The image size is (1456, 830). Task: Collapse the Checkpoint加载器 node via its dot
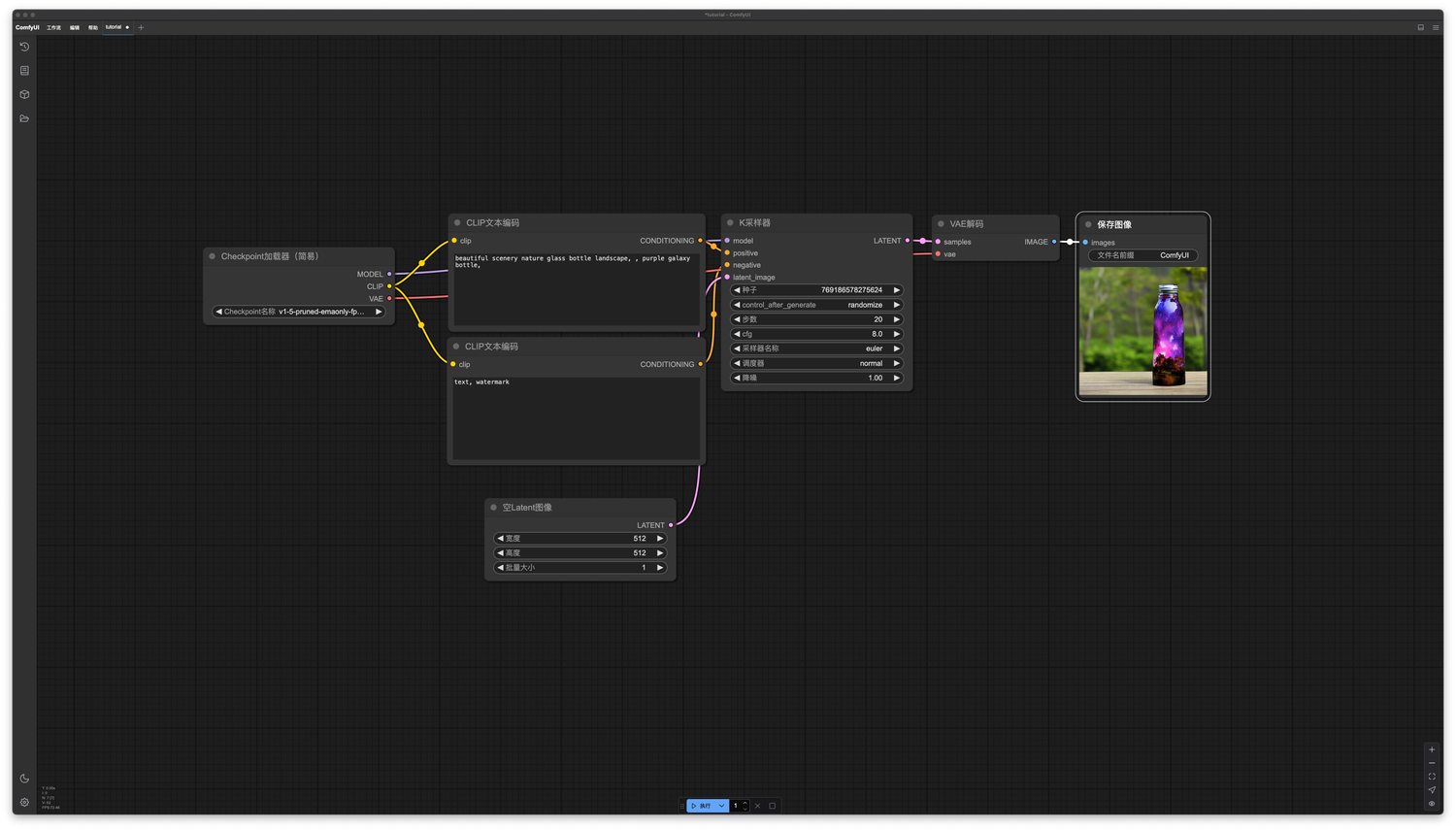coord(213,256)
